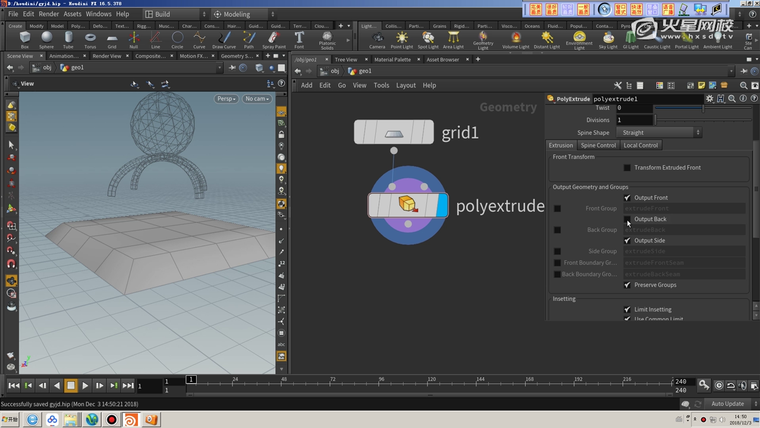Viewport: 760px width, 428px height.
Task: Pick the Draw Curve shelf tool
Action: tap(225, 40)
